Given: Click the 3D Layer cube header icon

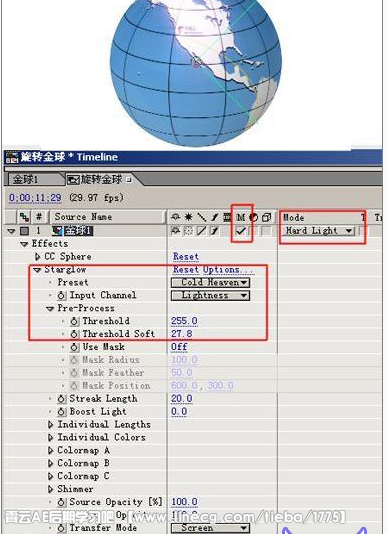Looking at the screenshot, I should tap(266, 217).
